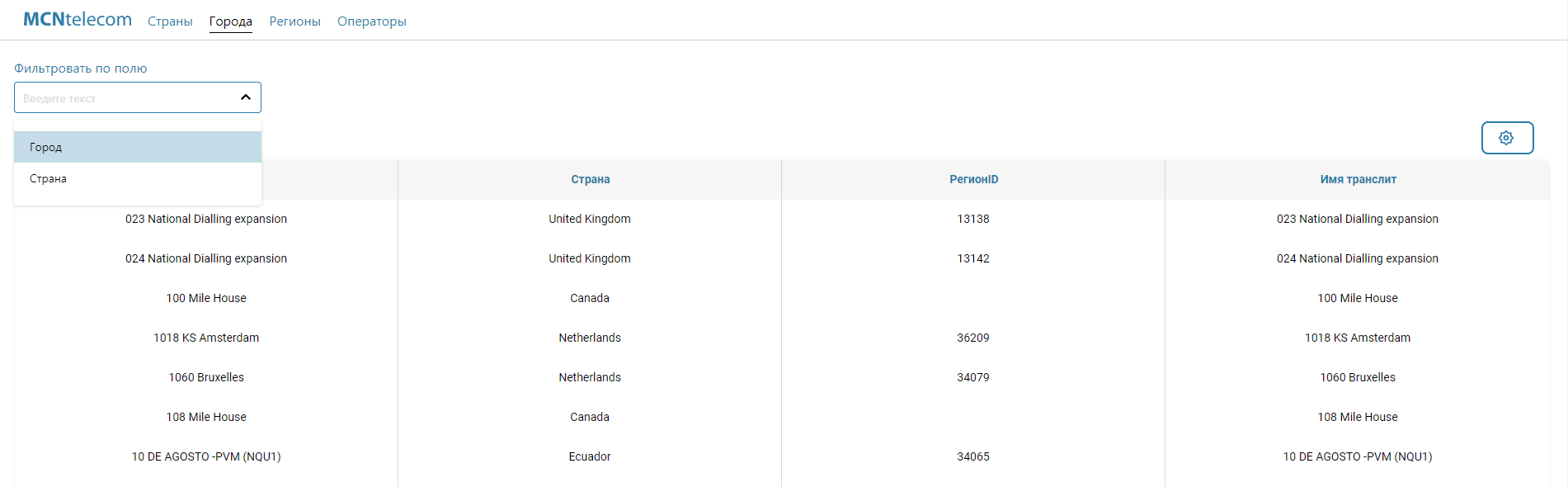Select region ID 13138 cell

[x=973, y=219]
